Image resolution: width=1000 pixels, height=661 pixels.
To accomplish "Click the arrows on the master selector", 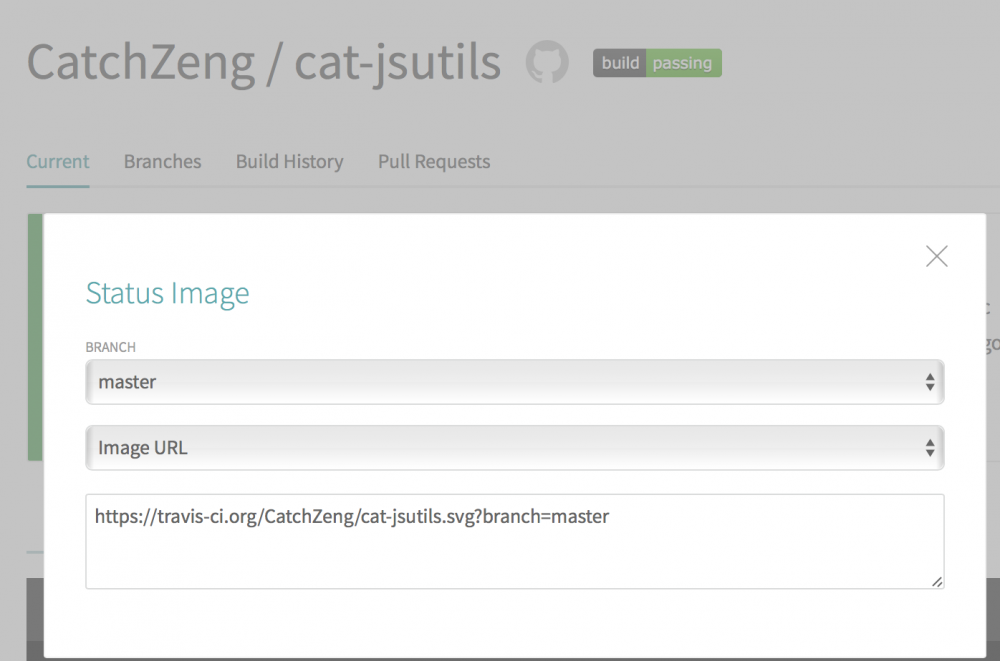I will click(929, 382).
